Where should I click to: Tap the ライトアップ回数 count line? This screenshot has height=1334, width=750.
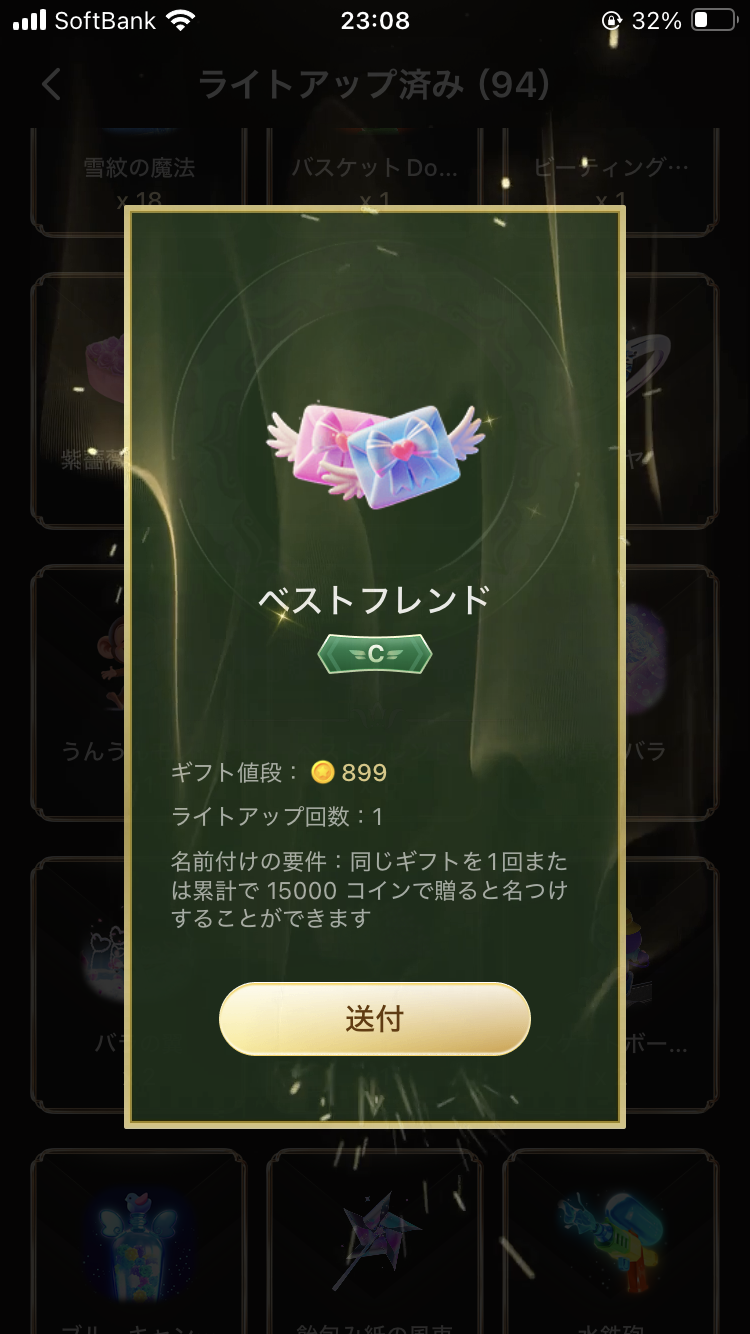pyautogui.click(x=277, y=817)
